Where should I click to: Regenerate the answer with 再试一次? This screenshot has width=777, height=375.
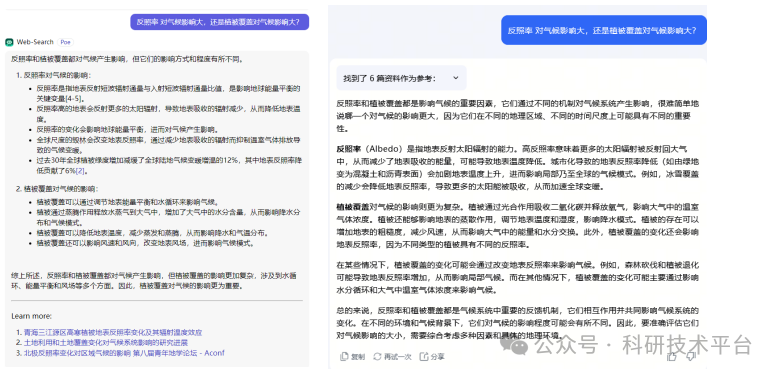(392, 356)
